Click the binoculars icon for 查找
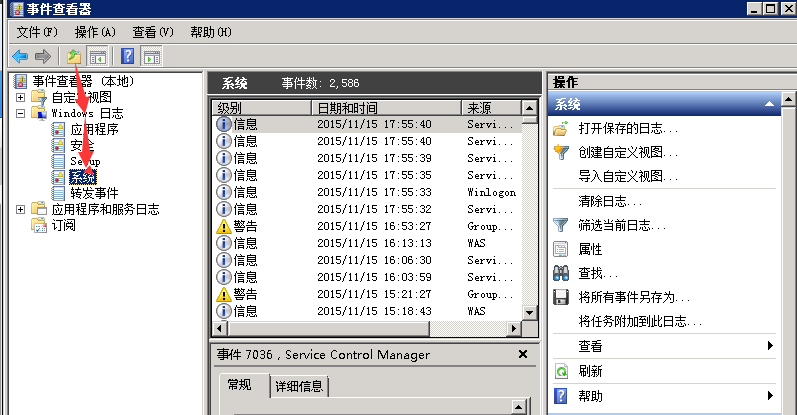 [561, 273]
